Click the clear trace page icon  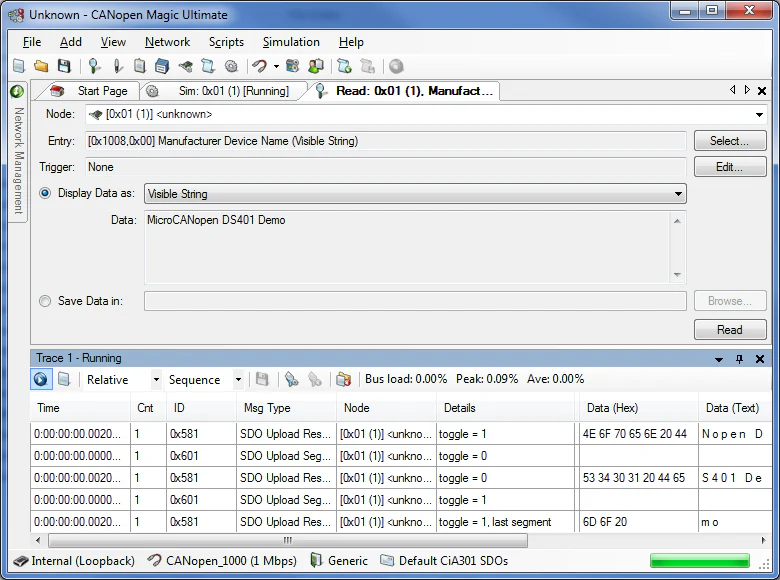64,380
